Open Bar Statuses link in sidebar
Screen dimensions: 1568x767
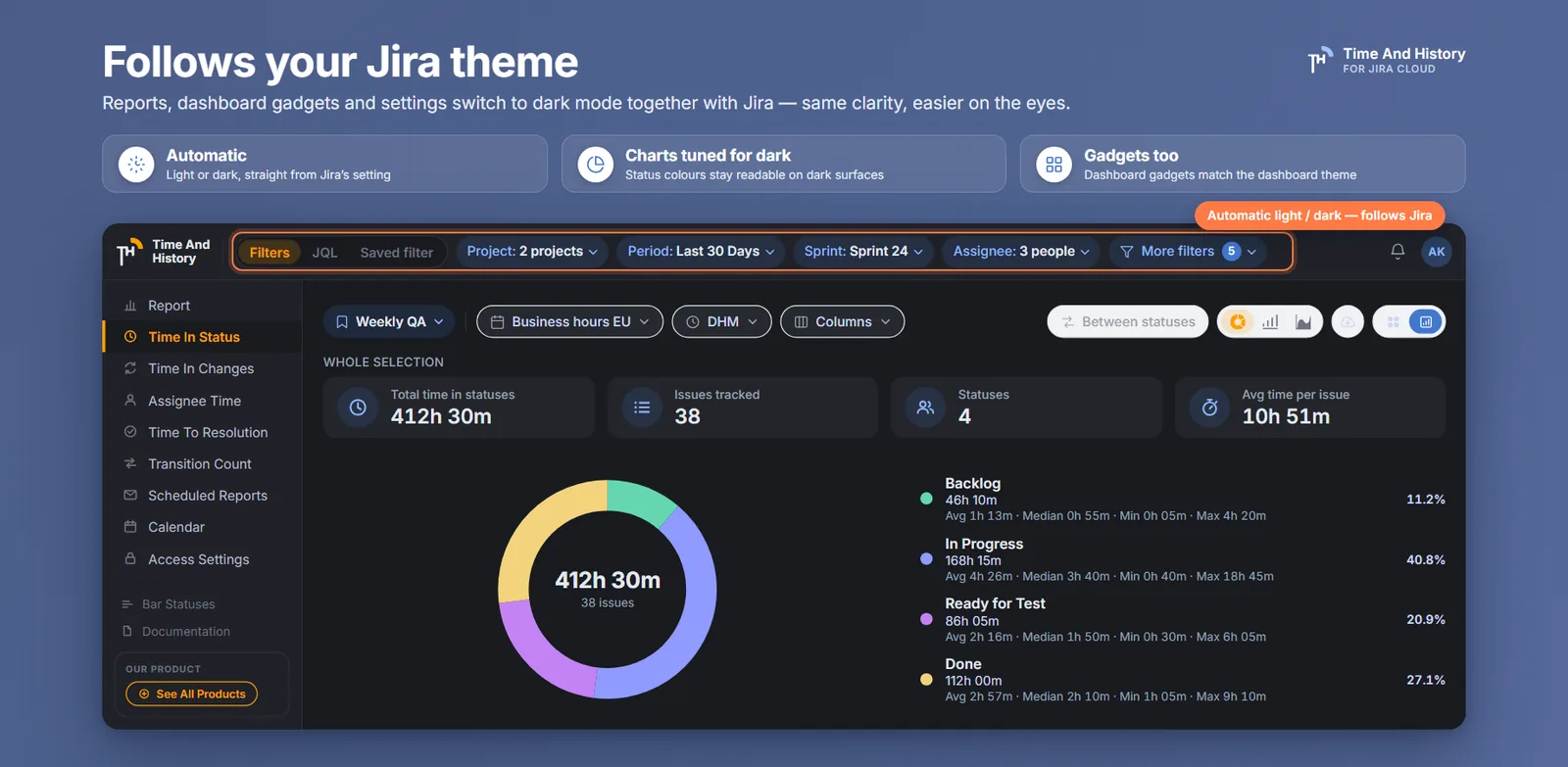tap(169, 604)
